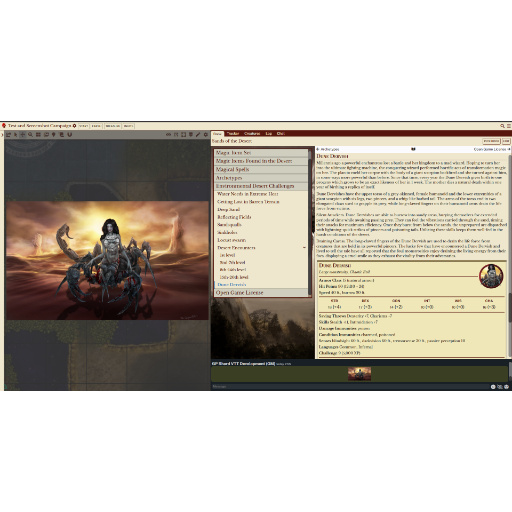Collapse the Desert Encounters tree arrow
This screenshot has height=512, width=512.
(x=304, y=248)
